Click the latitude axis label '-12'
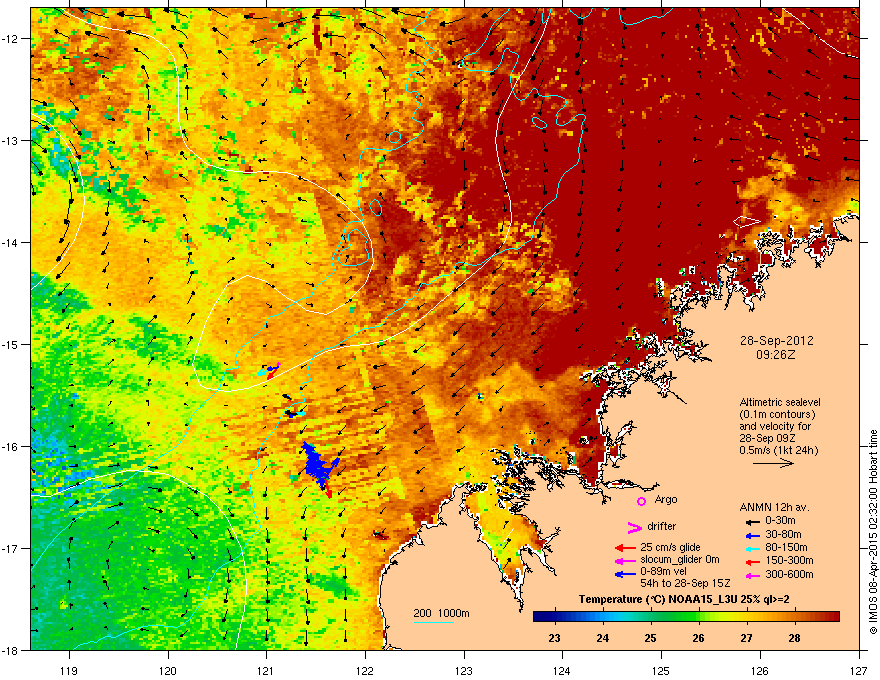The height and width of the screenshot is (680, 880). [x=10, y=38]
